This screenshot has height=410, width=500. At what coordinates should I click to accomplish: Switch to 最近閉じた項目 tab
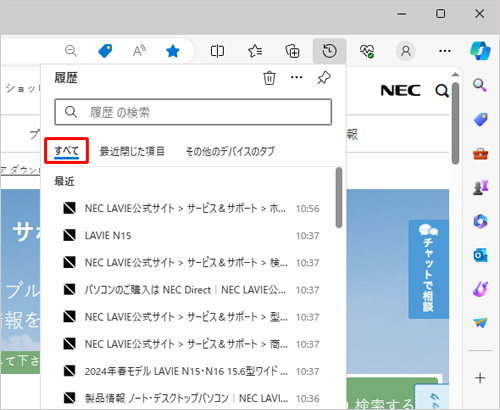[x=132, y=151]
